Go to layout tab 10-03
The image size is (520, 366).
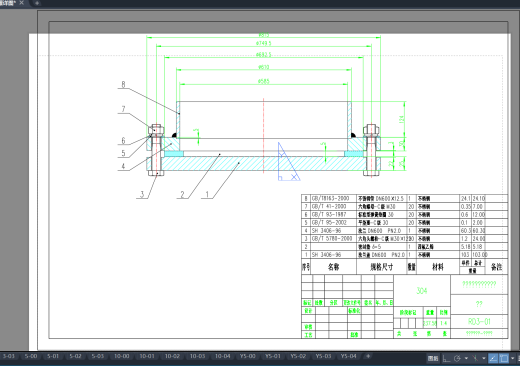[197, 356]
